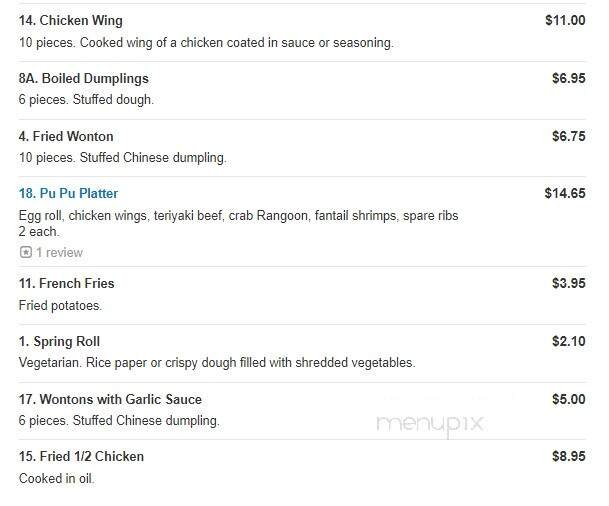Click the $6.75 Fried Wonton price
609x506 pixels.
[x=568, y=136]
